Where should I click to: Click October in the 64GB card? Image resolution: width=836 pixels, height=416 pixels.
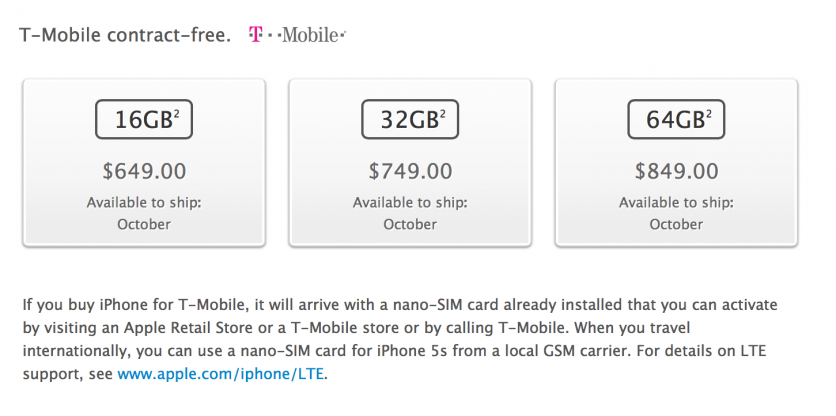coord(676,224)
